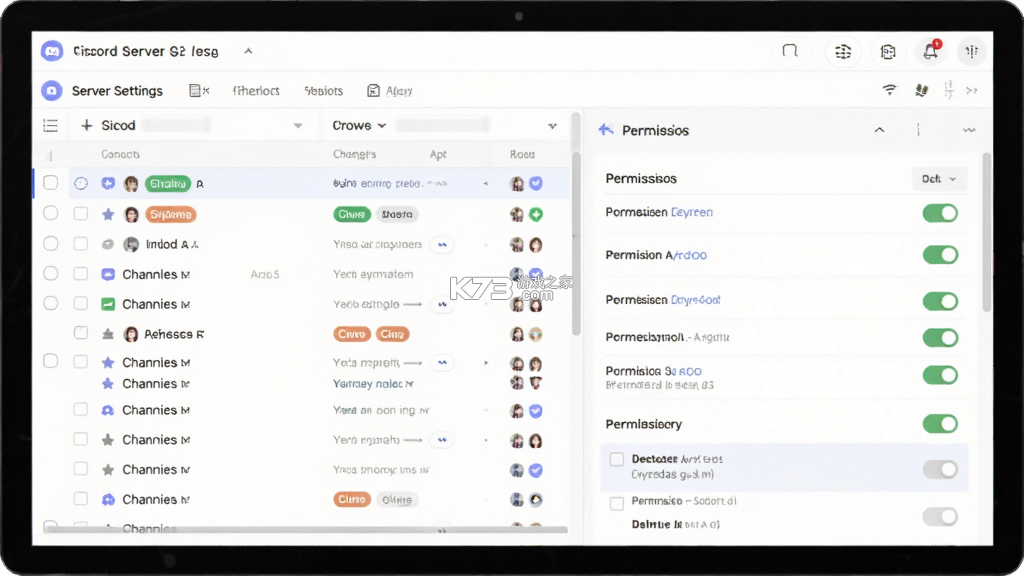Viewport: 1024px width, 576px height.
Task: Click the hands icon next to wifi
Action: click(921, 90)
